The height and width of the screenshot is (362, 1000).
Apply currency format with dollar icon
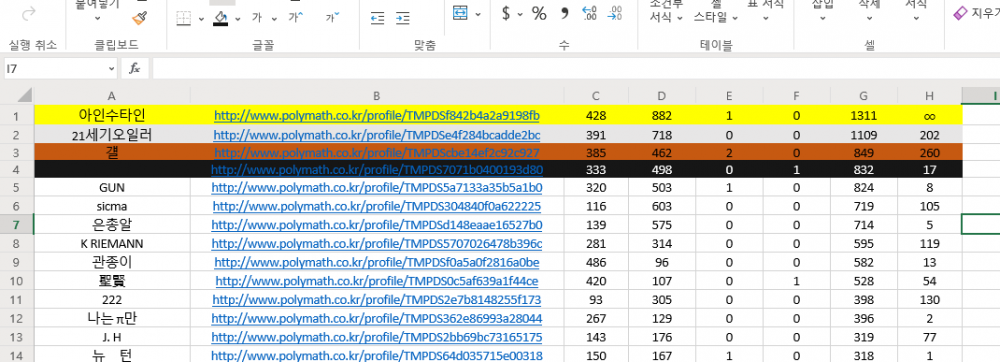point(506,13)
